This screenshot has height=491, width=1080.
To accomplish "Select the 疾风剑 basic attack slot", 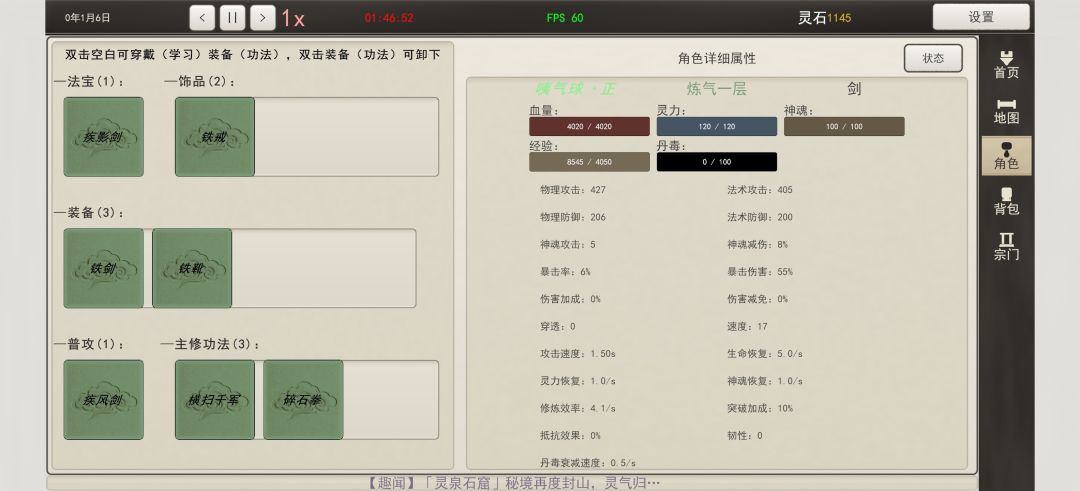I will [x=103, y=399].
